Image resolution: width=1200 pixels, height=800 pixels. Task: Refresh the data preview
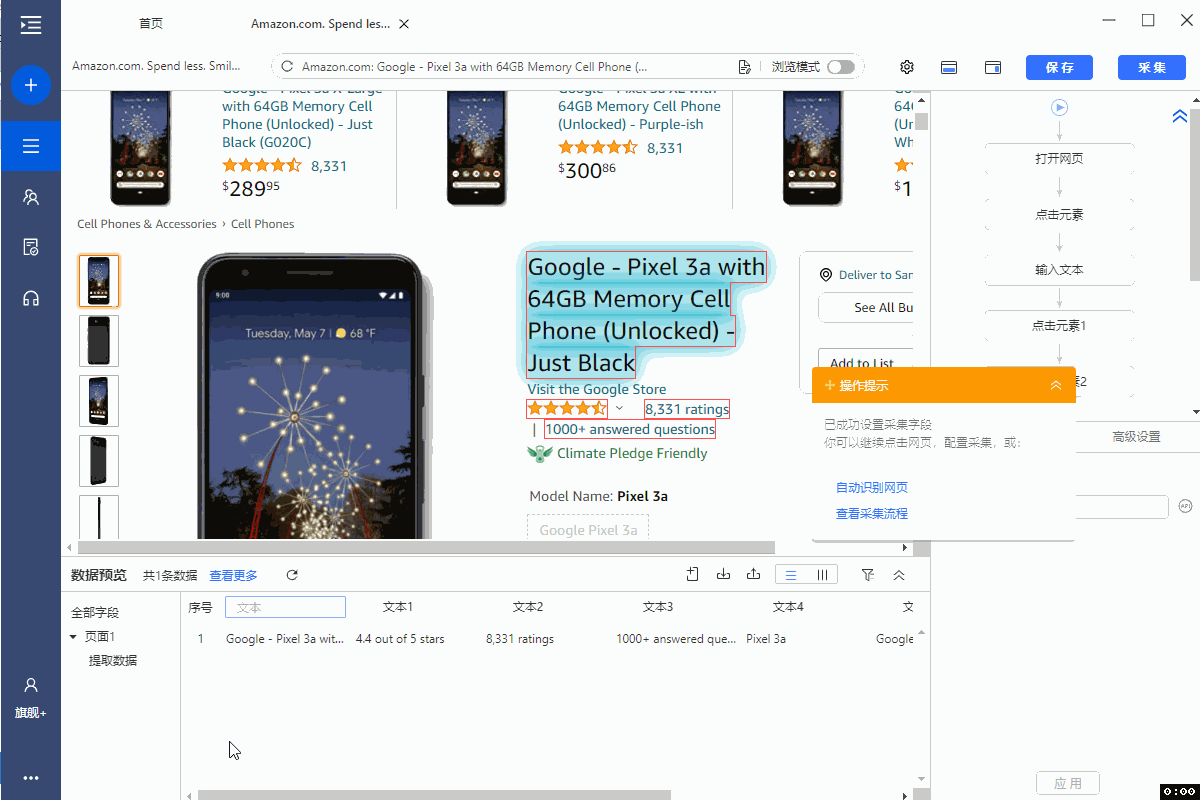tap(292, 575)
